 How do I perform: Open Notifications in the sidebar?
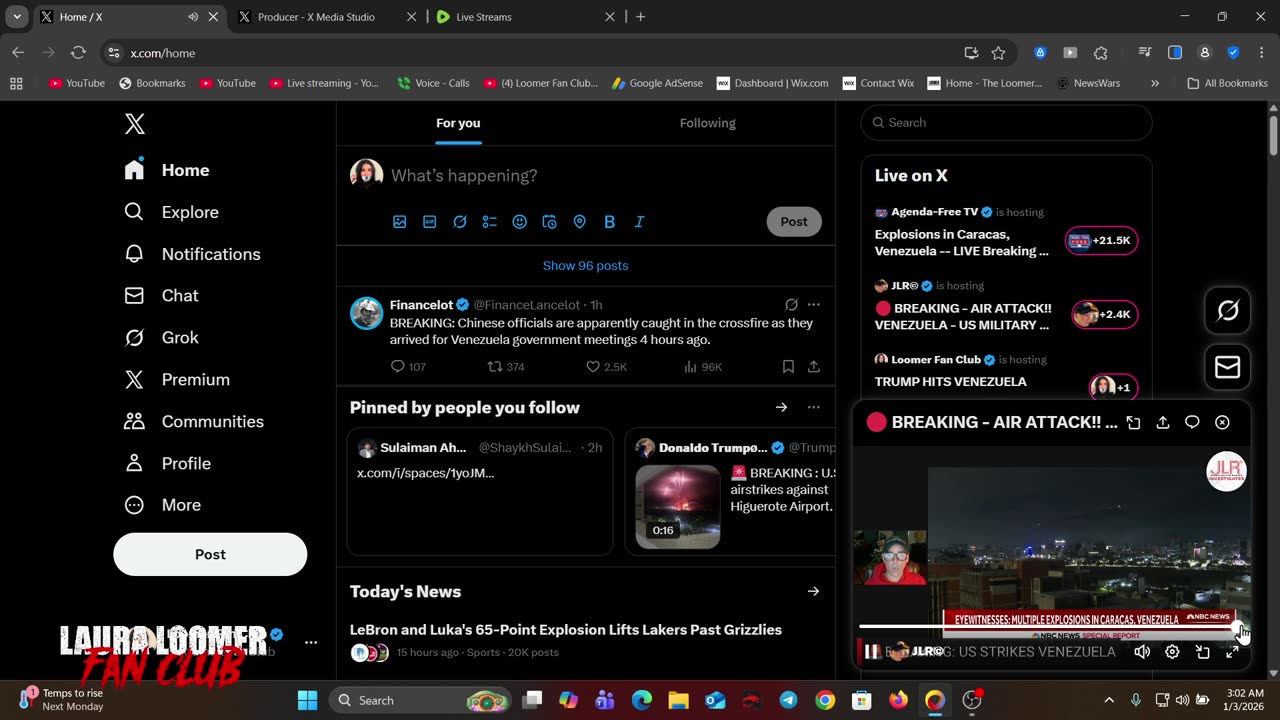(x=192, y=254)
